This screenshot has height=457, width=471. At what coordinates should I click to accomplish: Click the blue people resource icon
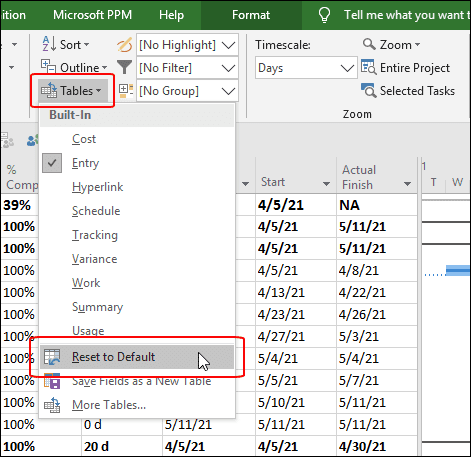point(32,141)
